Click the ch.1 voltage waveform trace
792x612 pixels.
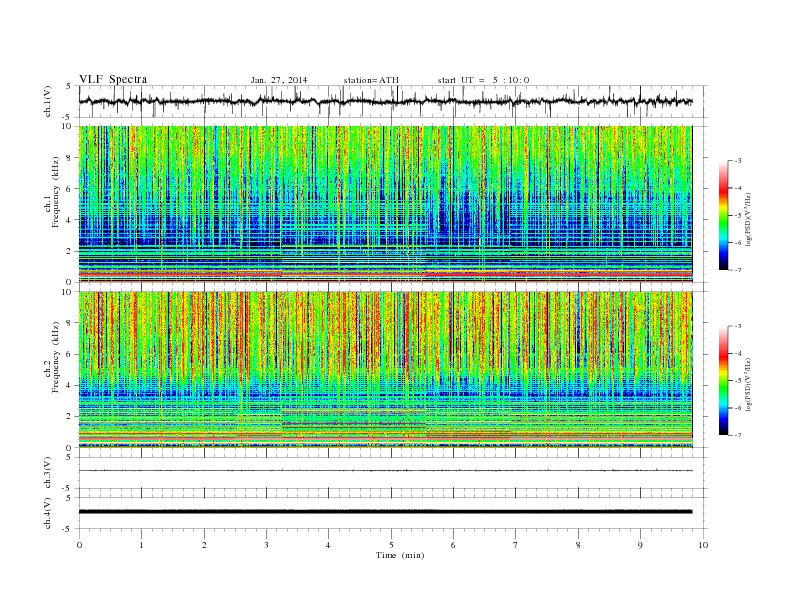coord(385,101)
